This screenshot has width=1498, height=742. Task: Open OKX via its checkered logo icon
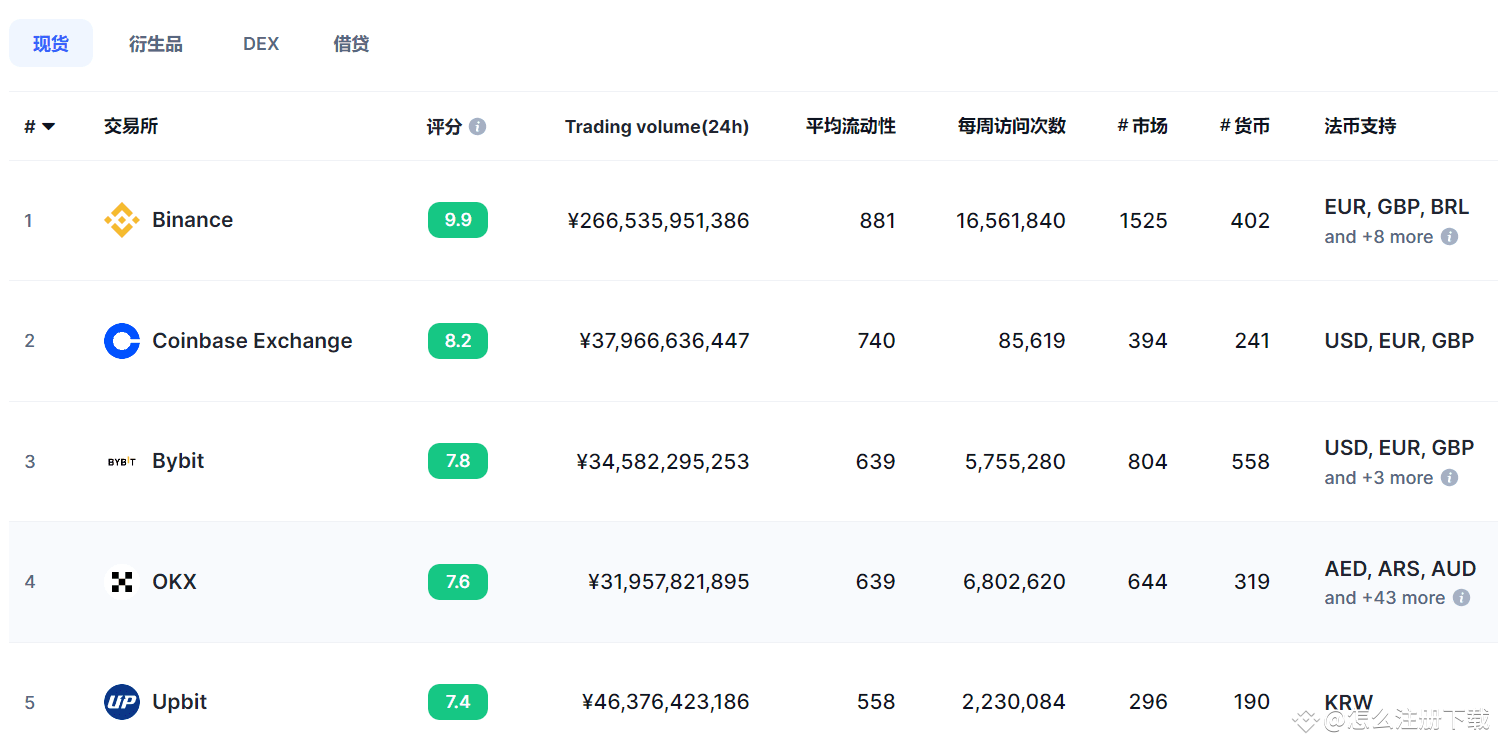tap(120, 582)
